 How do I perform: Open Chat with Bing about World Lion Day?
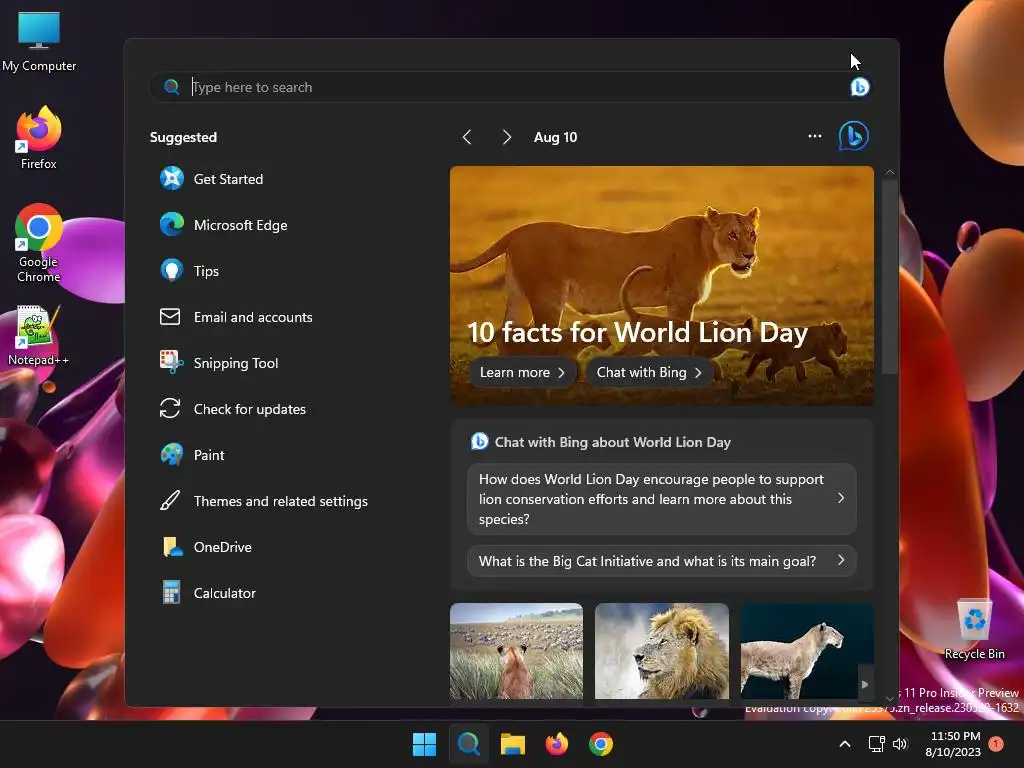[x=612, y=442]
